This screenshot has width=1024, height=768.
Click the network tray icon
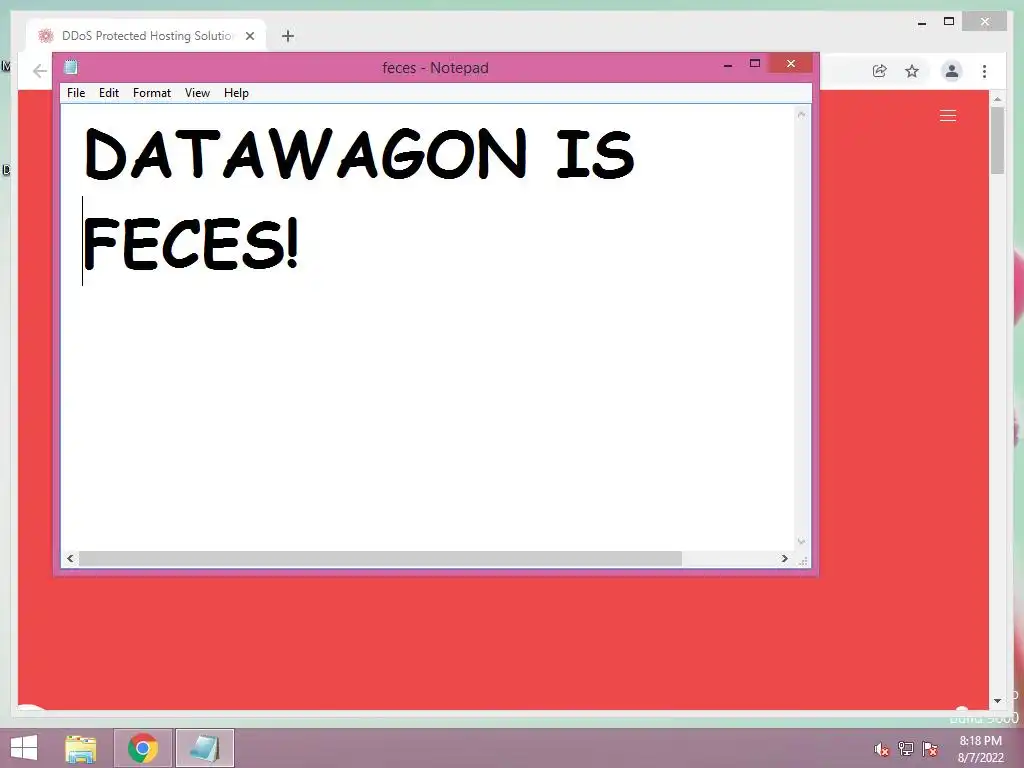[906, 749]
